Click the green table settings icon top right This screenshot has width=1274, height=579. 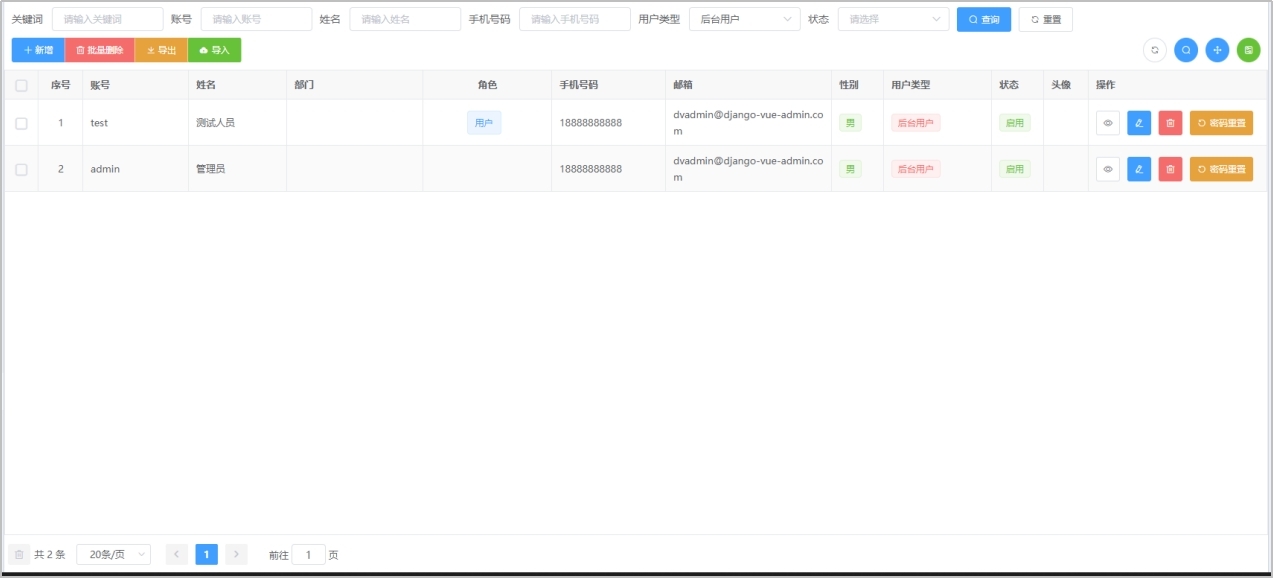[1248, 49]
